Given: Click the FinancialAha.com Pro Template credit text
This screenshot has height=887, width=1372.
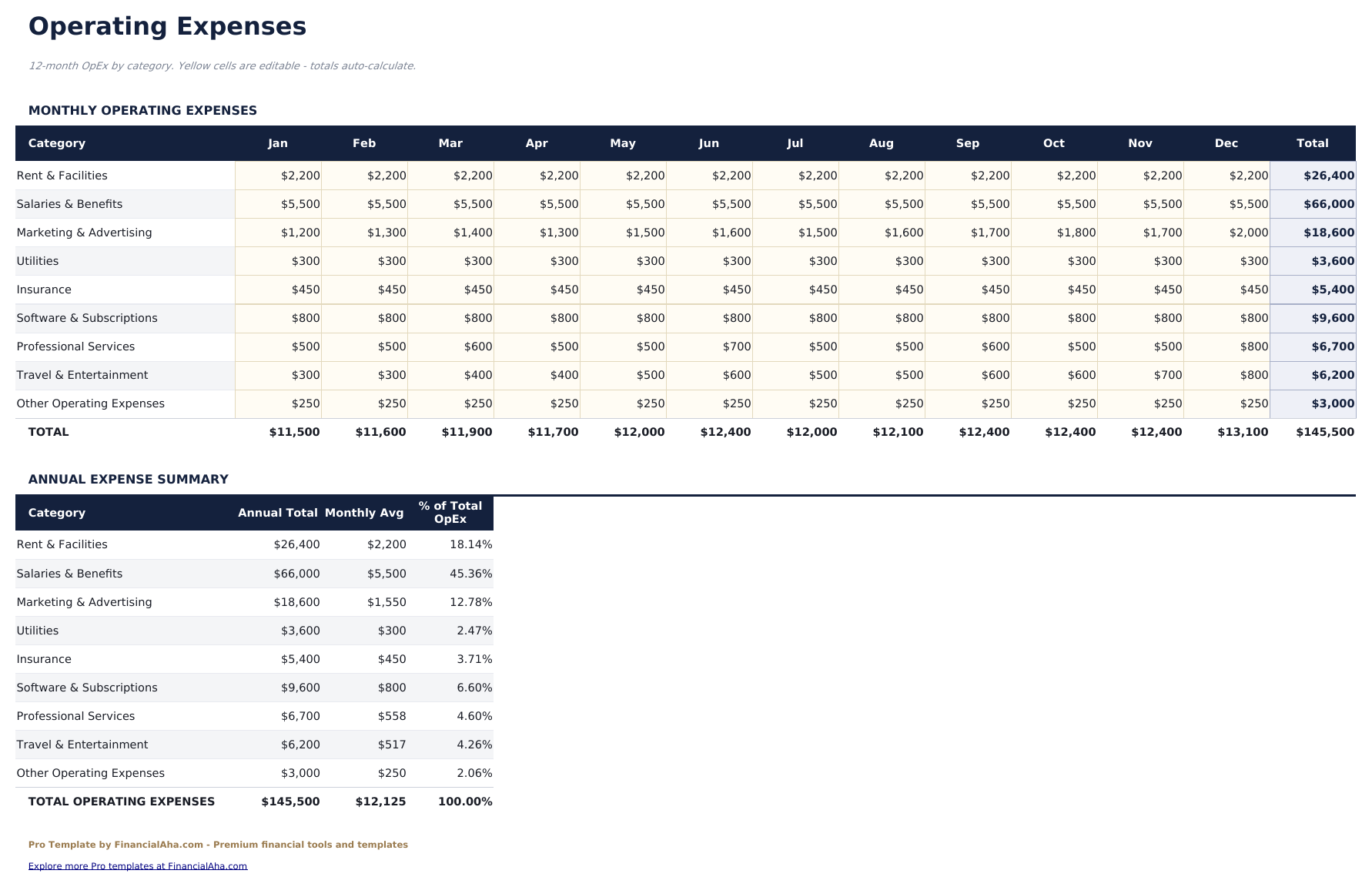Looking at the screenshot, I should click(x=218, y=845).
